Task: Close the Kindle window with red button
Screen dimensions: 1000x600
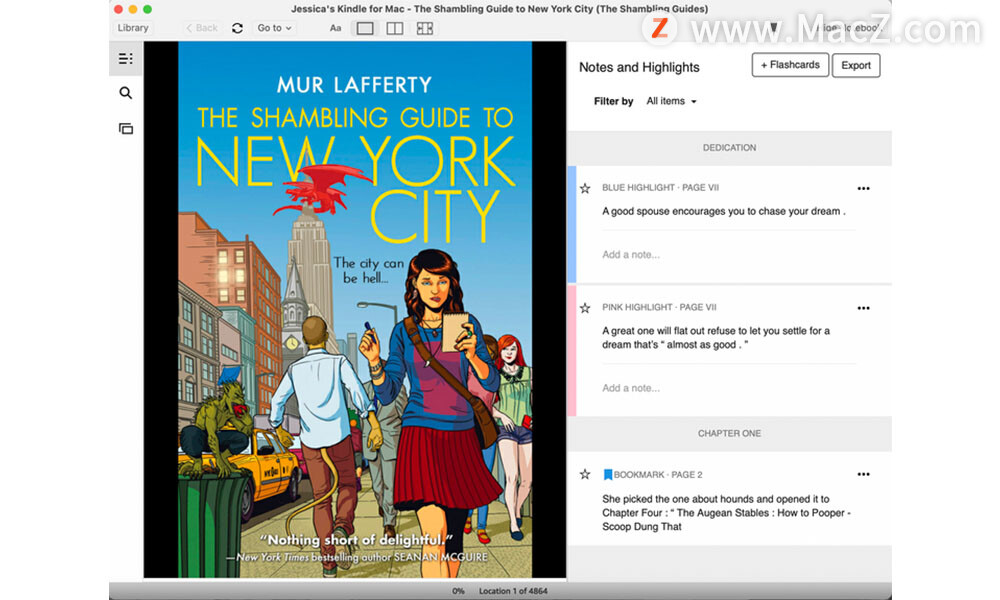Action: (x=118, y=9)
